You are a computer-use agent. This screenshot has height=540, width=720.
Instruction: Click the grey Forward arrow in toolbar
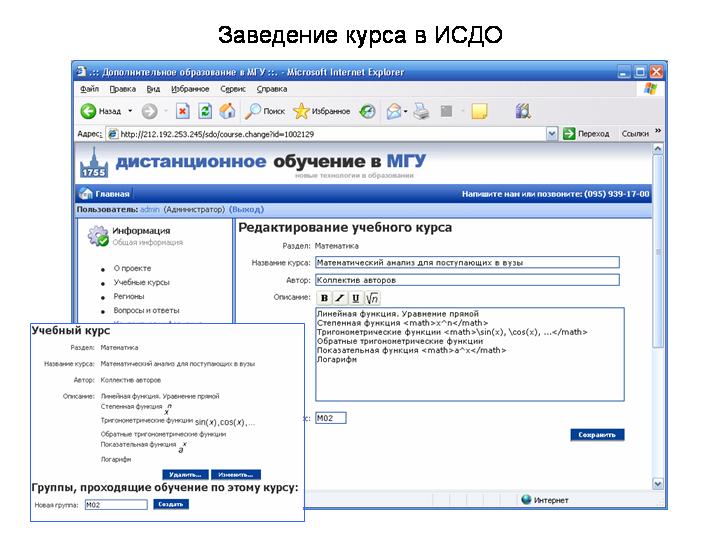[149, 111]
